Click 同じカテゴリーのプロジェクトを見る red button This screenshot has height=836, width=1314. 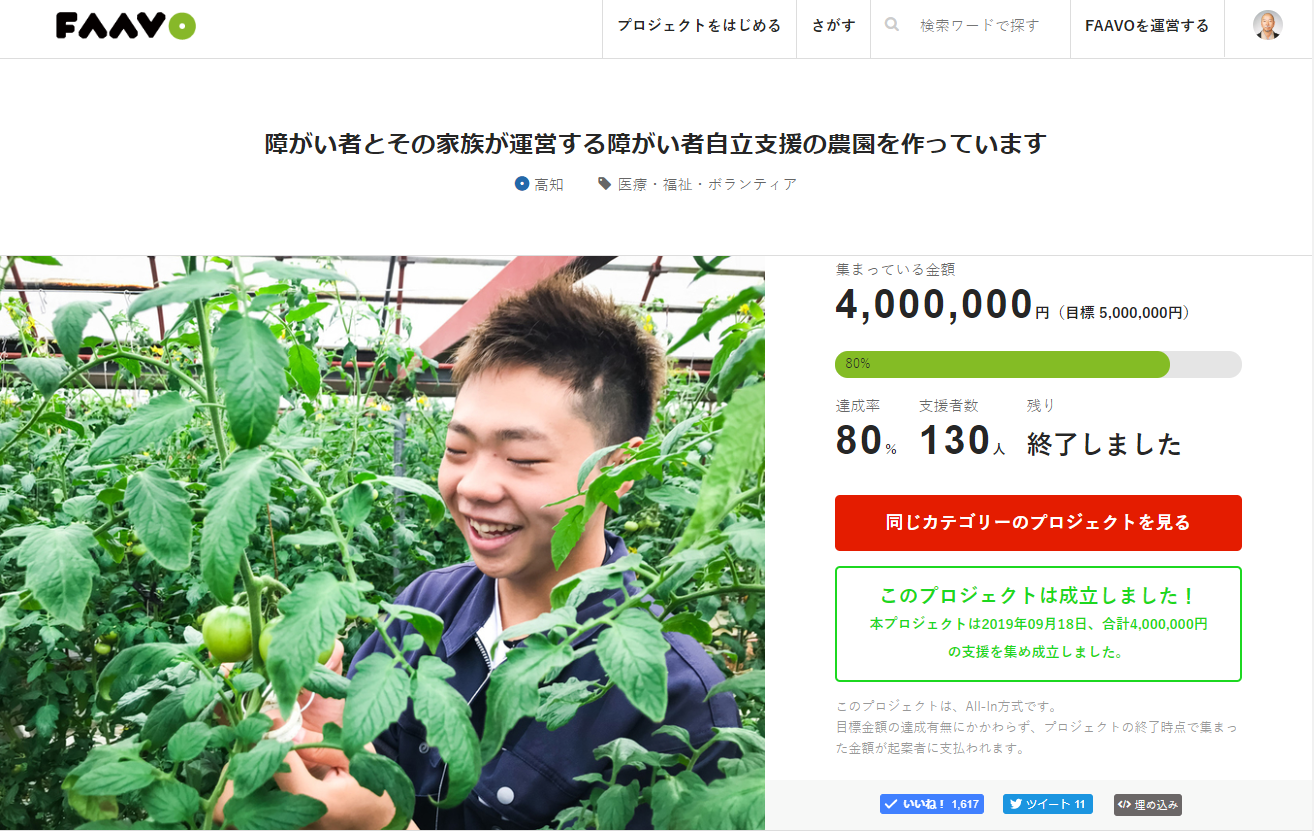1038,523
